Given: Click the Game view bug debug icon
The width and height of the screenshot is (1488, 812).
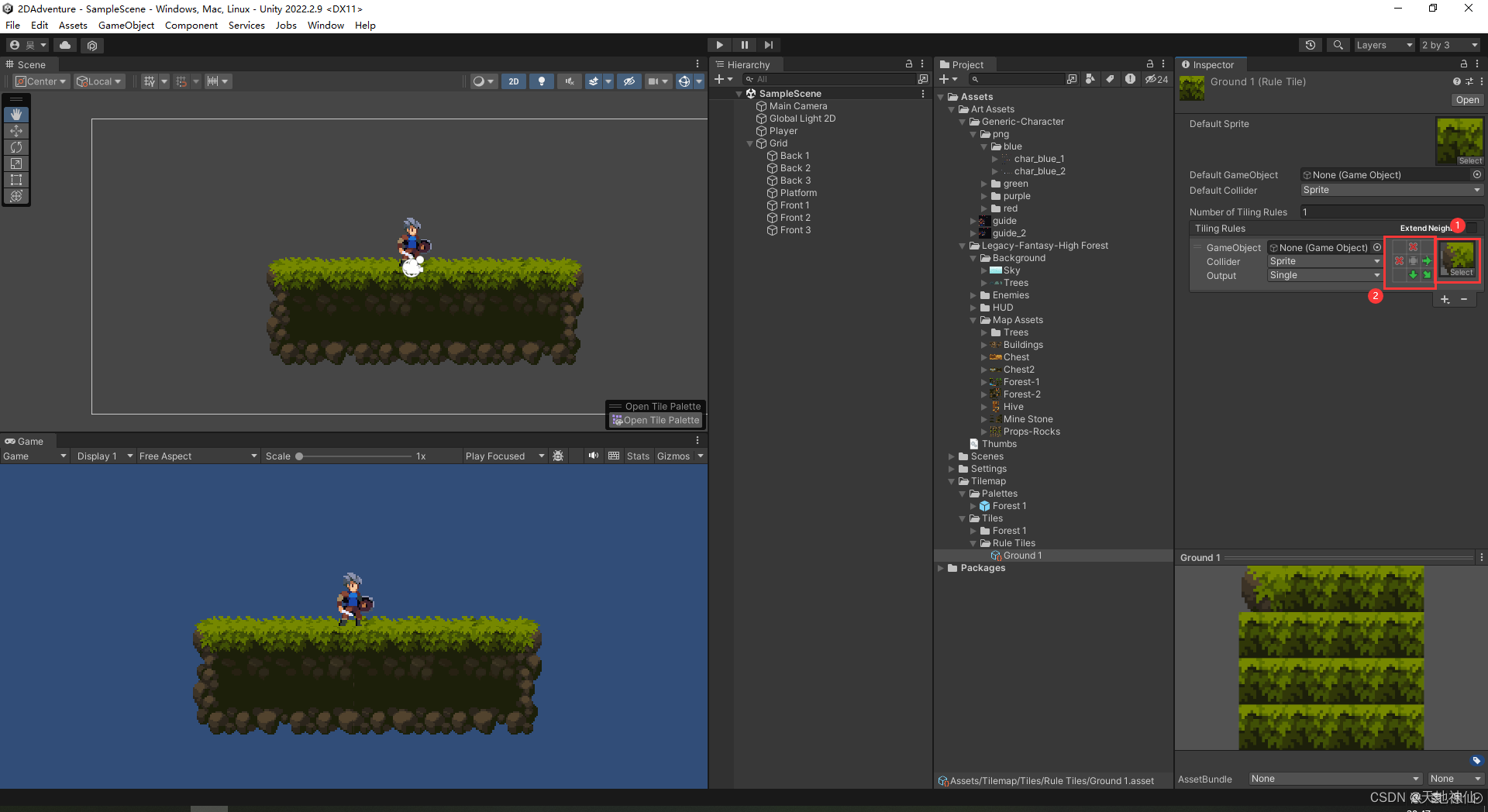Looking at the screenshot, I should point(558,456).
